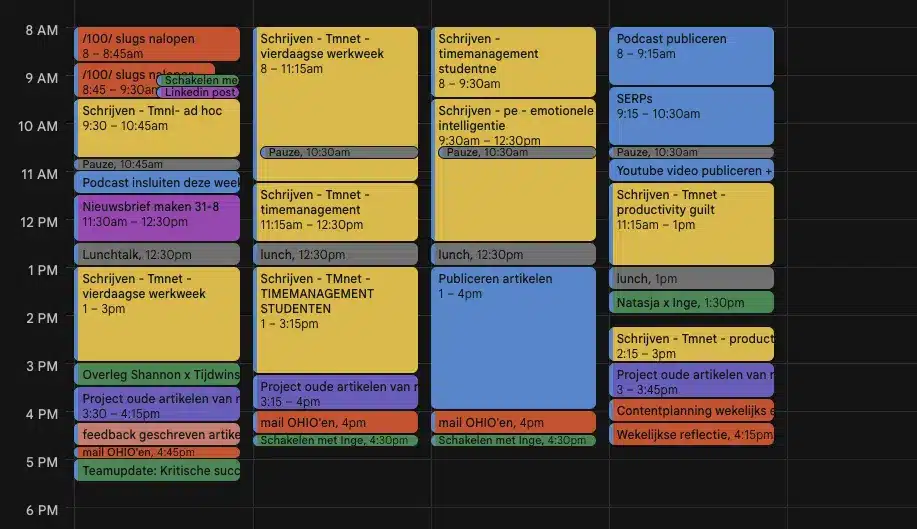The height and width of the screenshot is (529, 917).
Task: Click the 'Wekelijkse reflectie, 4:15pm' event
Action: point(691,435)
